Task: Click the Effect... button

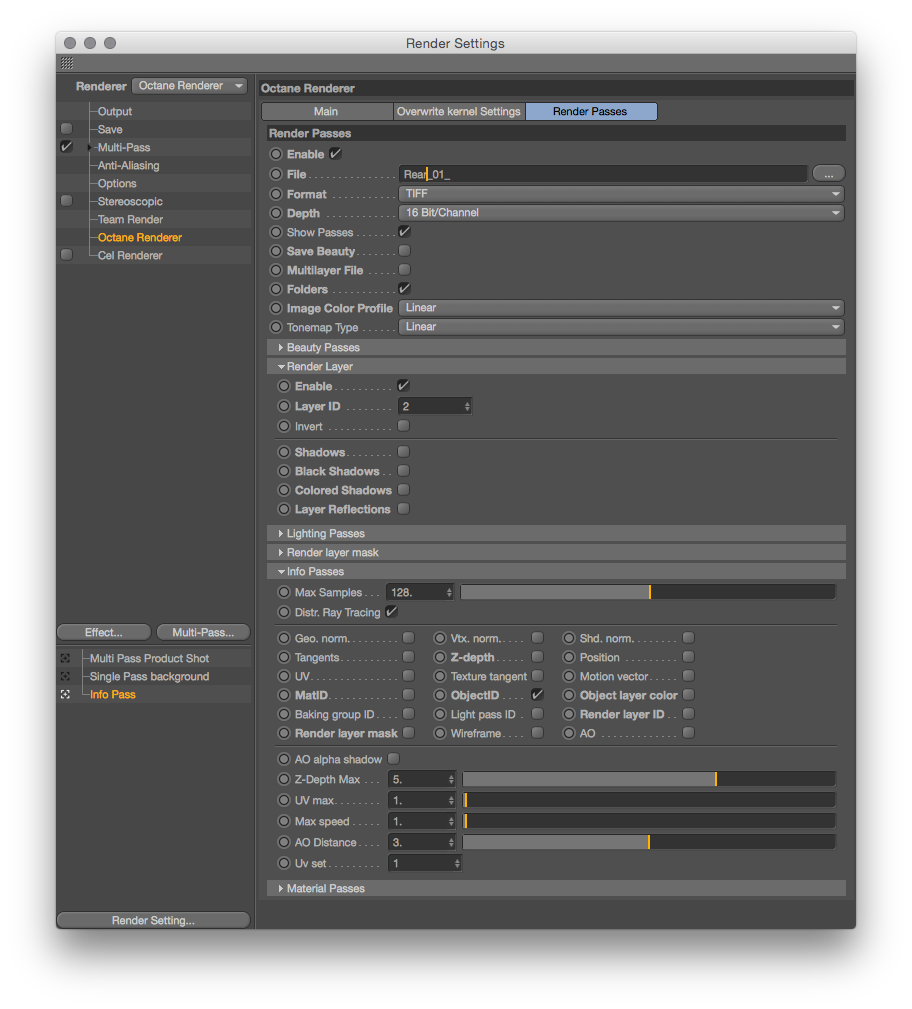Action: click(104, 633)
